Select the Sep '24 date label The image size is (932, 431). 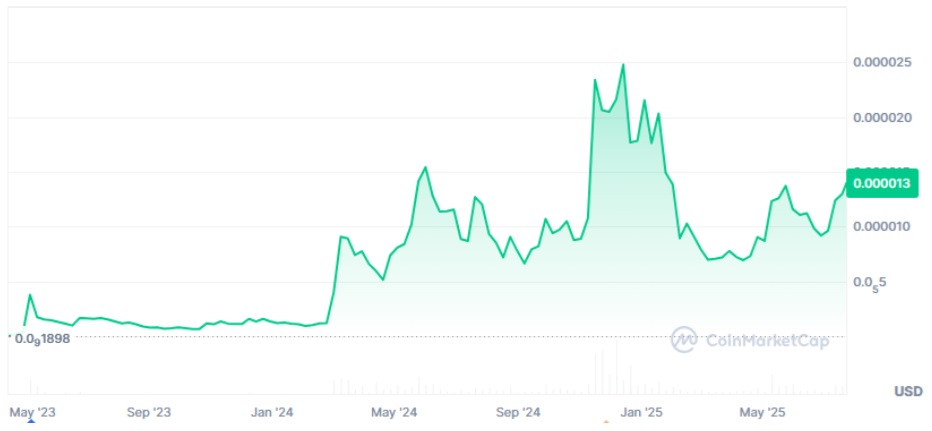pyautogui.click(x=518, y=411)
